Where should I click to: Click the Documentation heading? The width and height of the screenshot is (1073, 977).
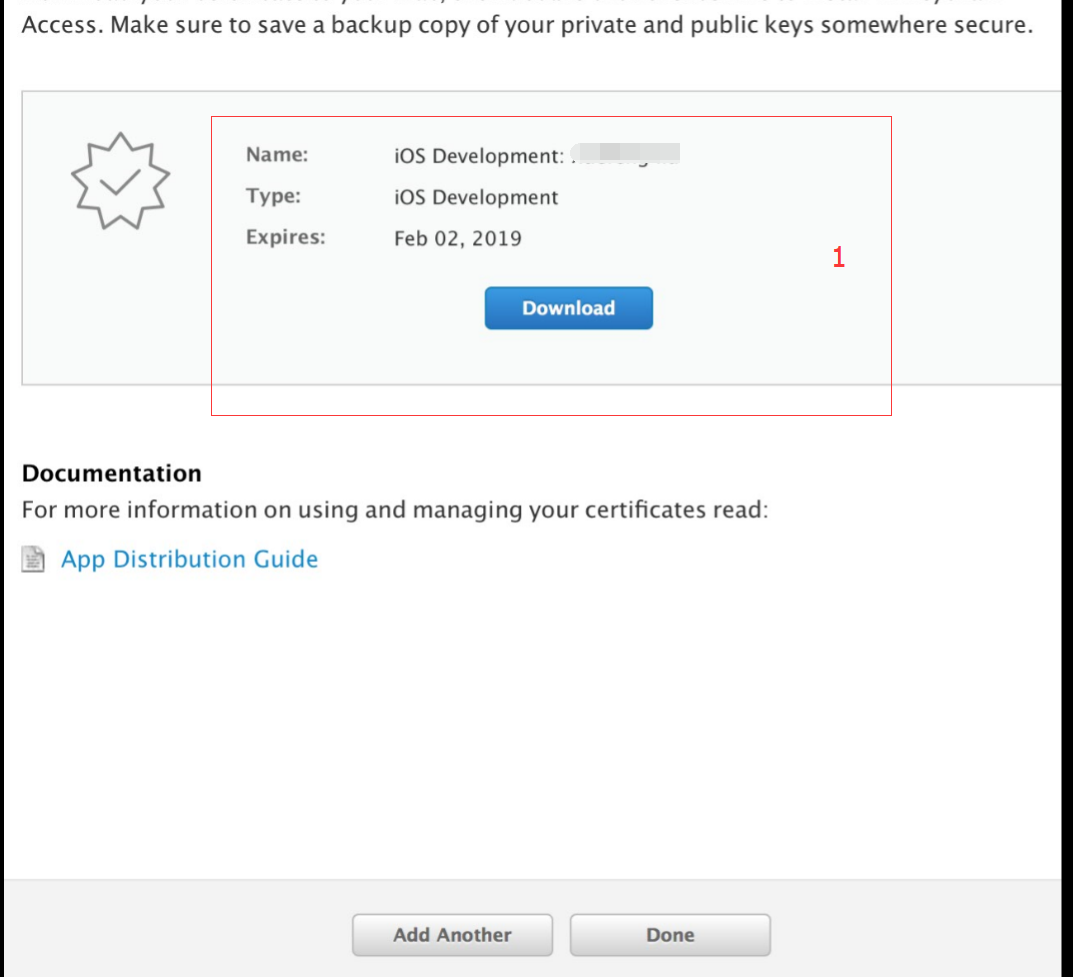[111, 473]
